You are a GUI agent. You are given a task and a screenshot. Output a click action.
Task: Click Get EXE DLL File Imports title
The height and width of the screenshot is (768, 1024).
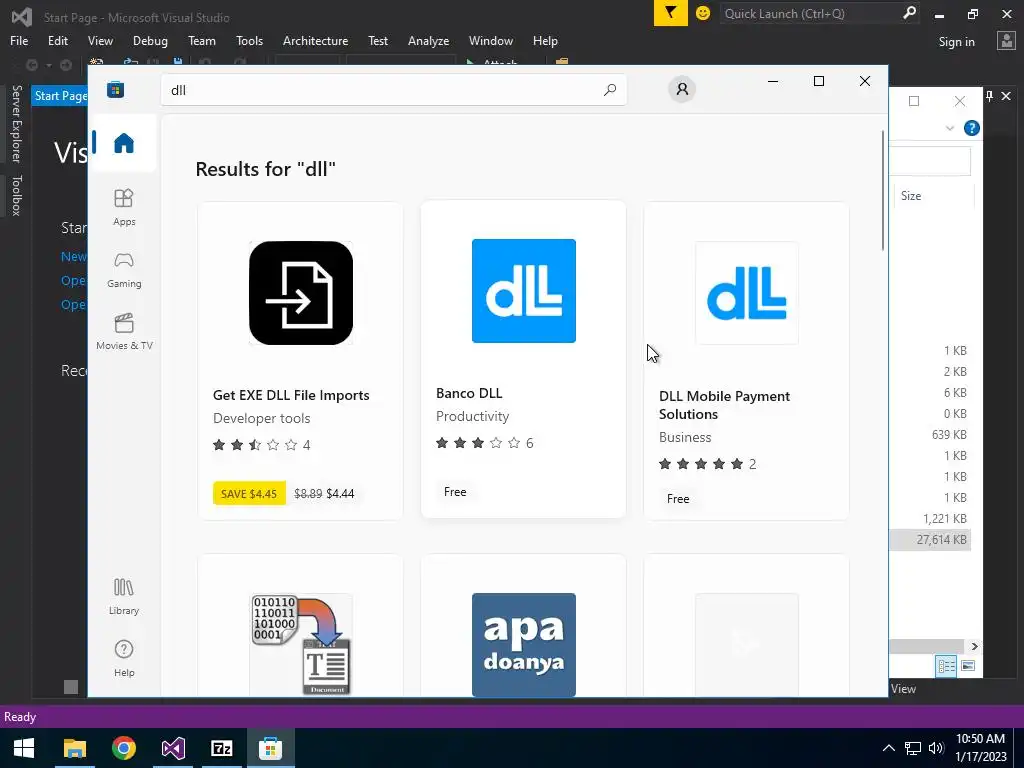click(291, 395)
